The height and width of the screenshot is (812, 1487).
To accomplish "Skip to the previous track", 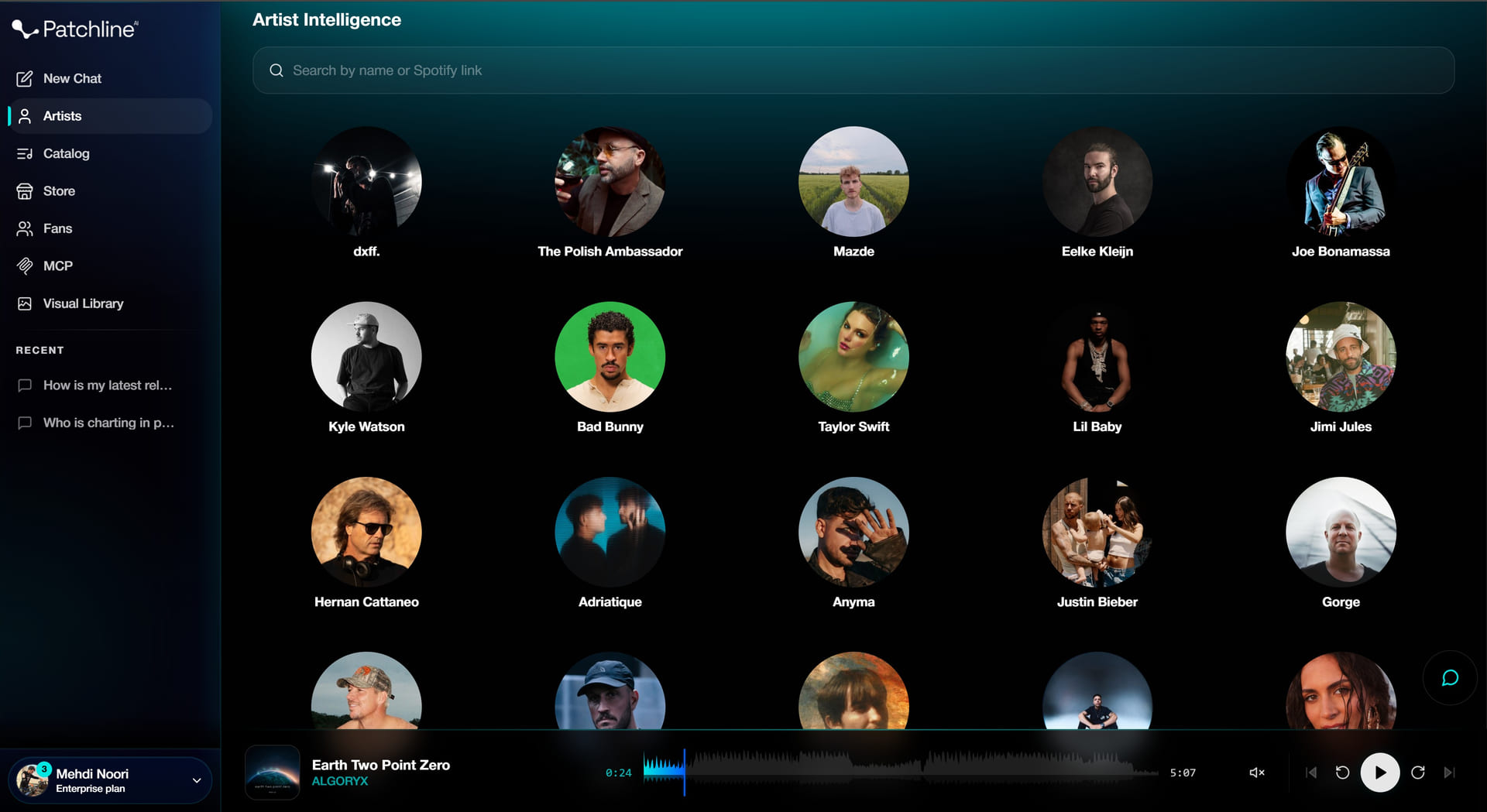I will [x=1311, y=773].
